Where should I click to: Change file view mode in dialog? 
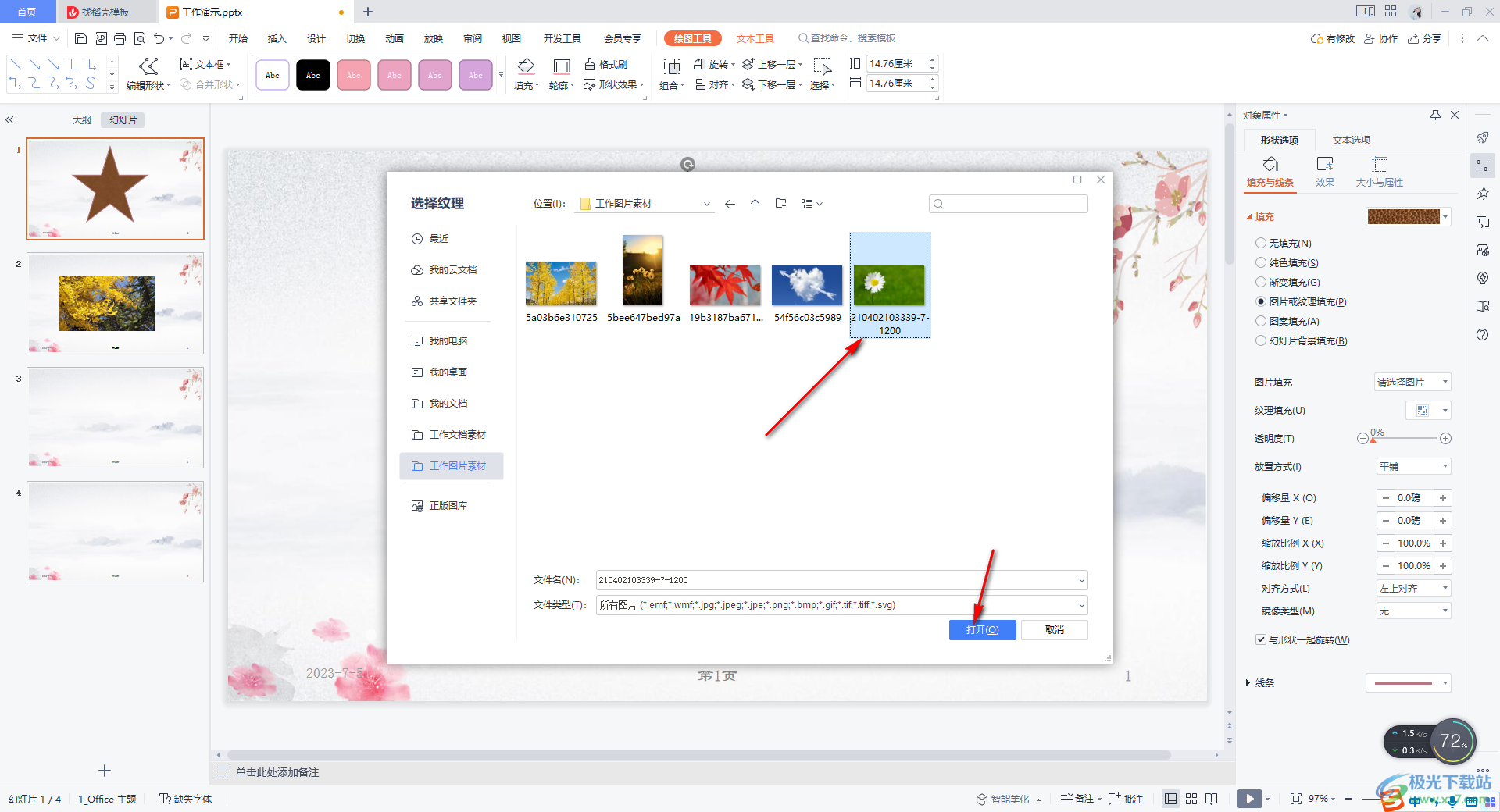(x=811, y=204)
